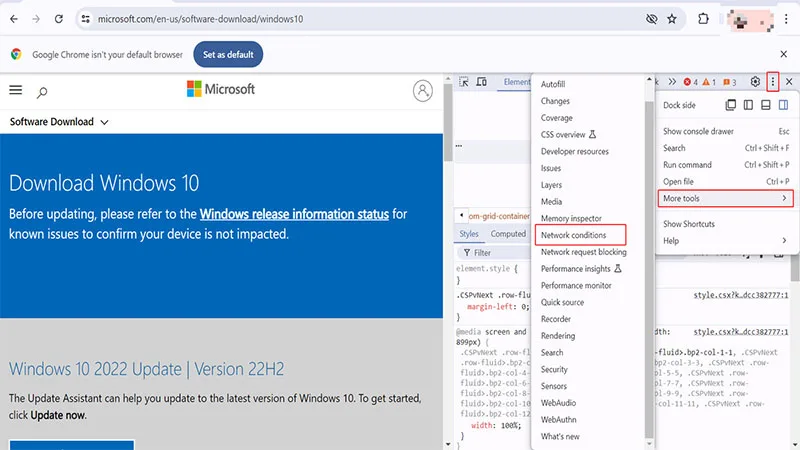Switch to the Styles tab

point(468,234)
